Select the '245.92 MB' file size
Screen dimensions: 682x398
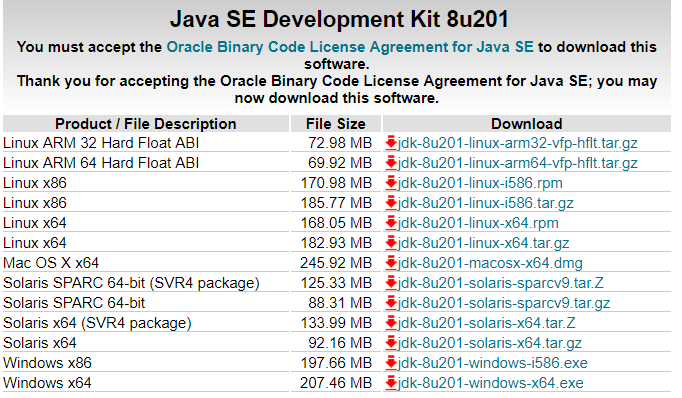tap(336, 263)
